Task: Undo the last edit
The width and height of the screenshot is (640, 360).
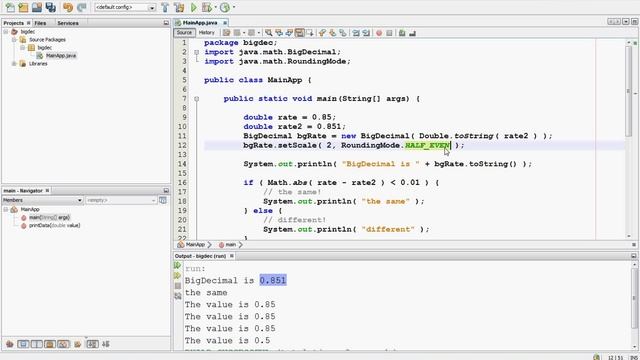Action: coord(68,7)
